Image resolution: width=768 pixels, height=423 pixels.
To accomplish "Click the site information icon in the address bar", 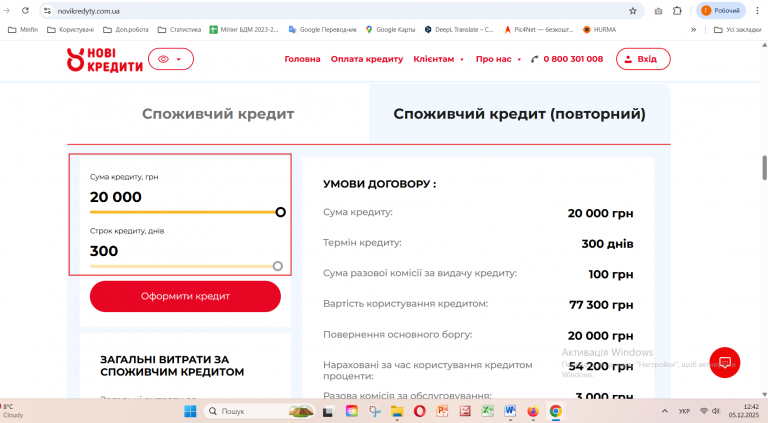I will (48, 11).
